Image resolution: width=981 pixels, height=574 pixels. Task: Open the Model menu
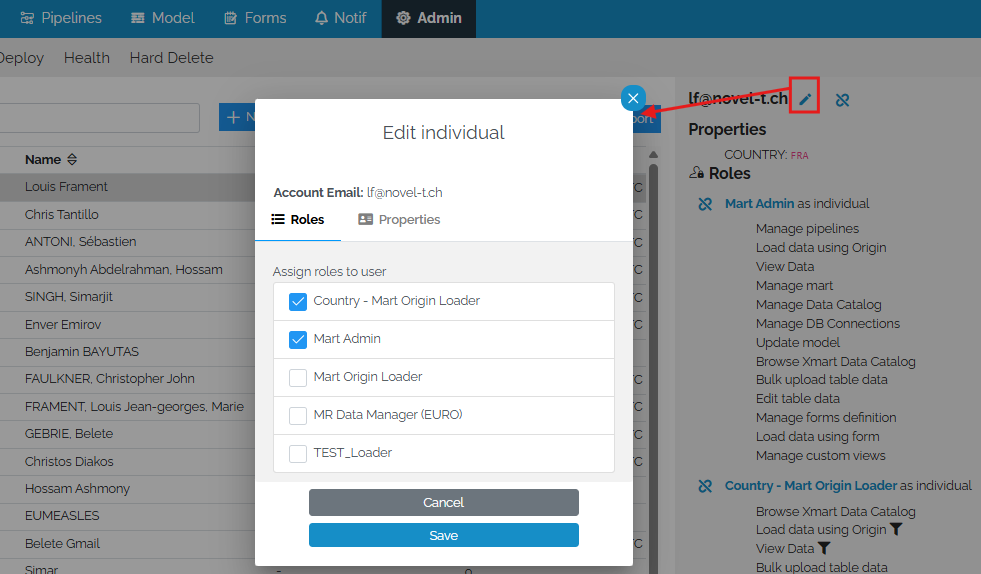163,18
